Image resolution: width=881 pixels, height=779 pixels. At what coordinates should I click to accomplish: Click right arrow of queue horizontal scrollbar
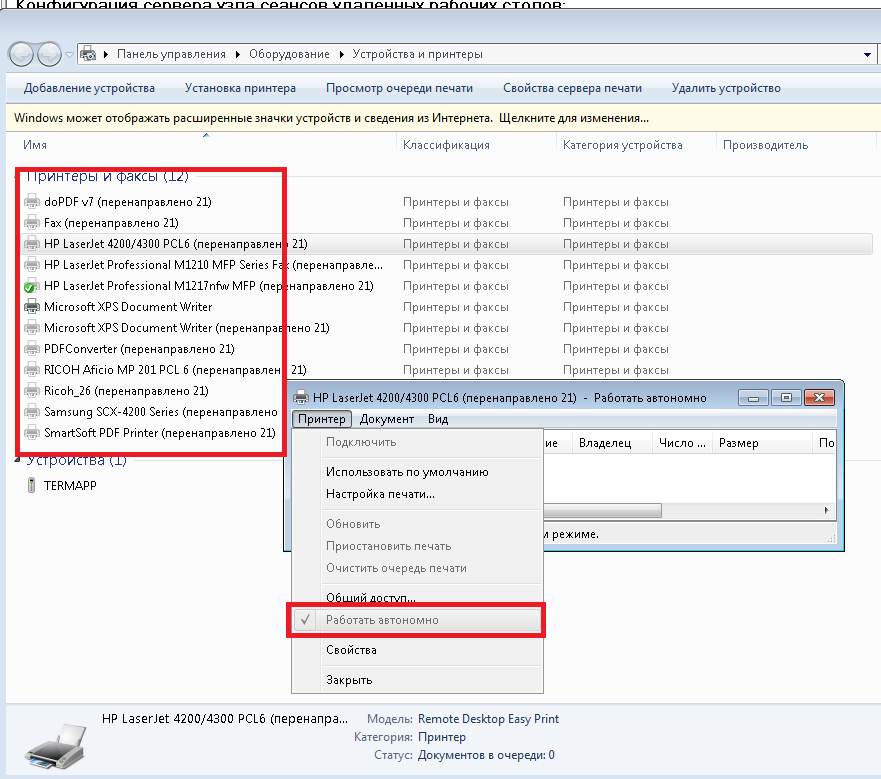click(826, 510)
